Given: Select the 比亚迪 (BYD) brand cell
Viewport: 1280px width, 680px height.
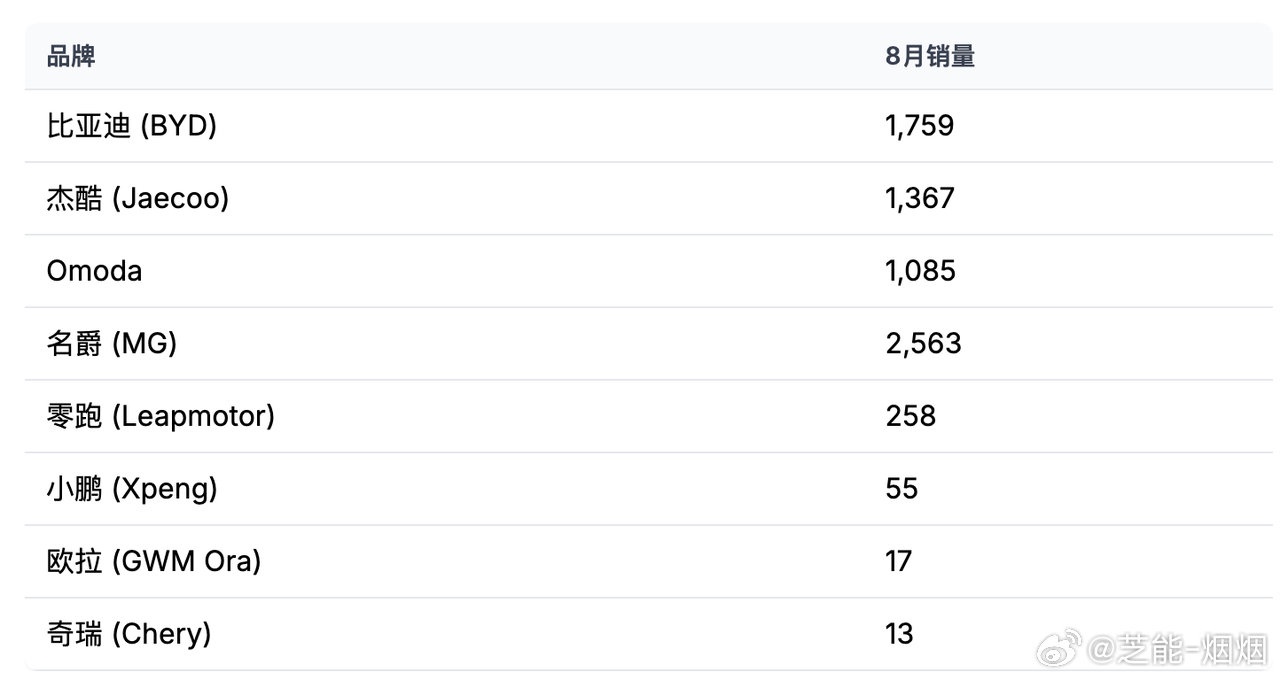Looking at the screenshot, I should [x=131, y=126].
